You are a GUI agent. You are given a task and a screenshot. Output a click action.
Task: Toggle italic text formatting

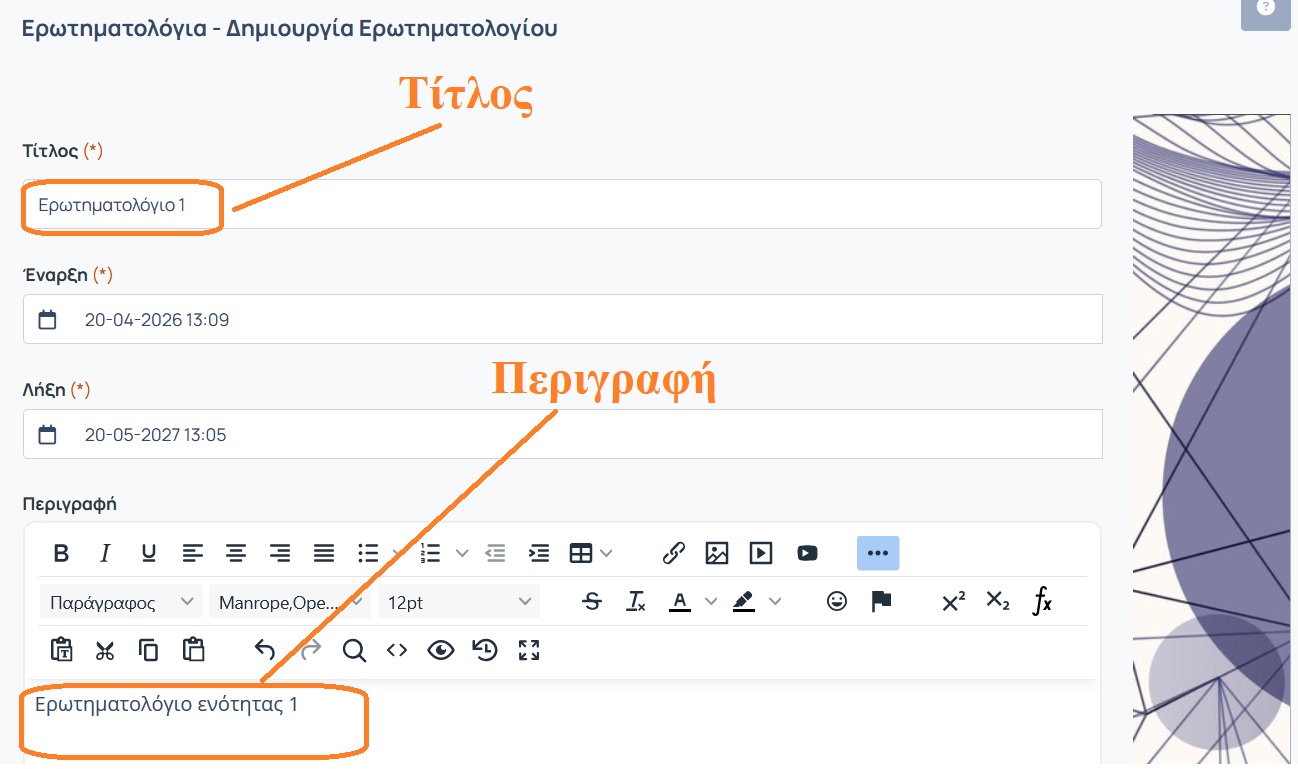(x=105, y=553)
